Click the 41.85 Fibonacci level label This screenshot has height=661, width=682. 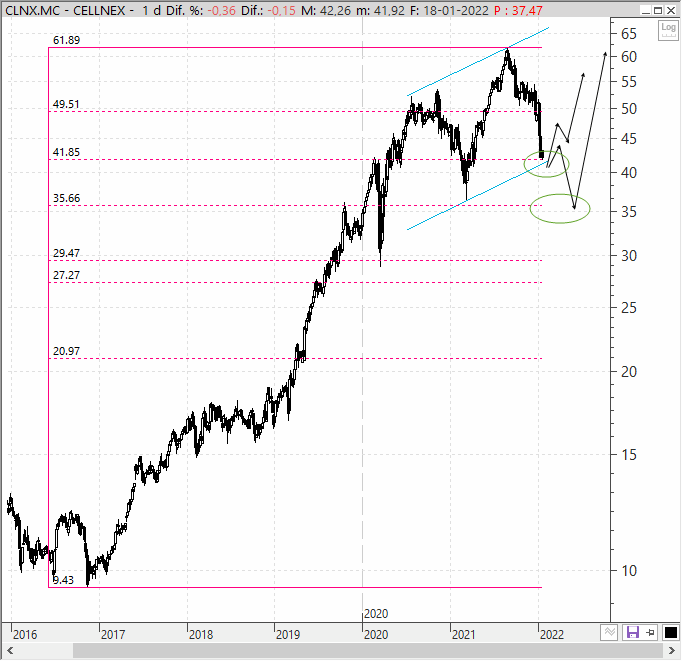click(67, 152)
